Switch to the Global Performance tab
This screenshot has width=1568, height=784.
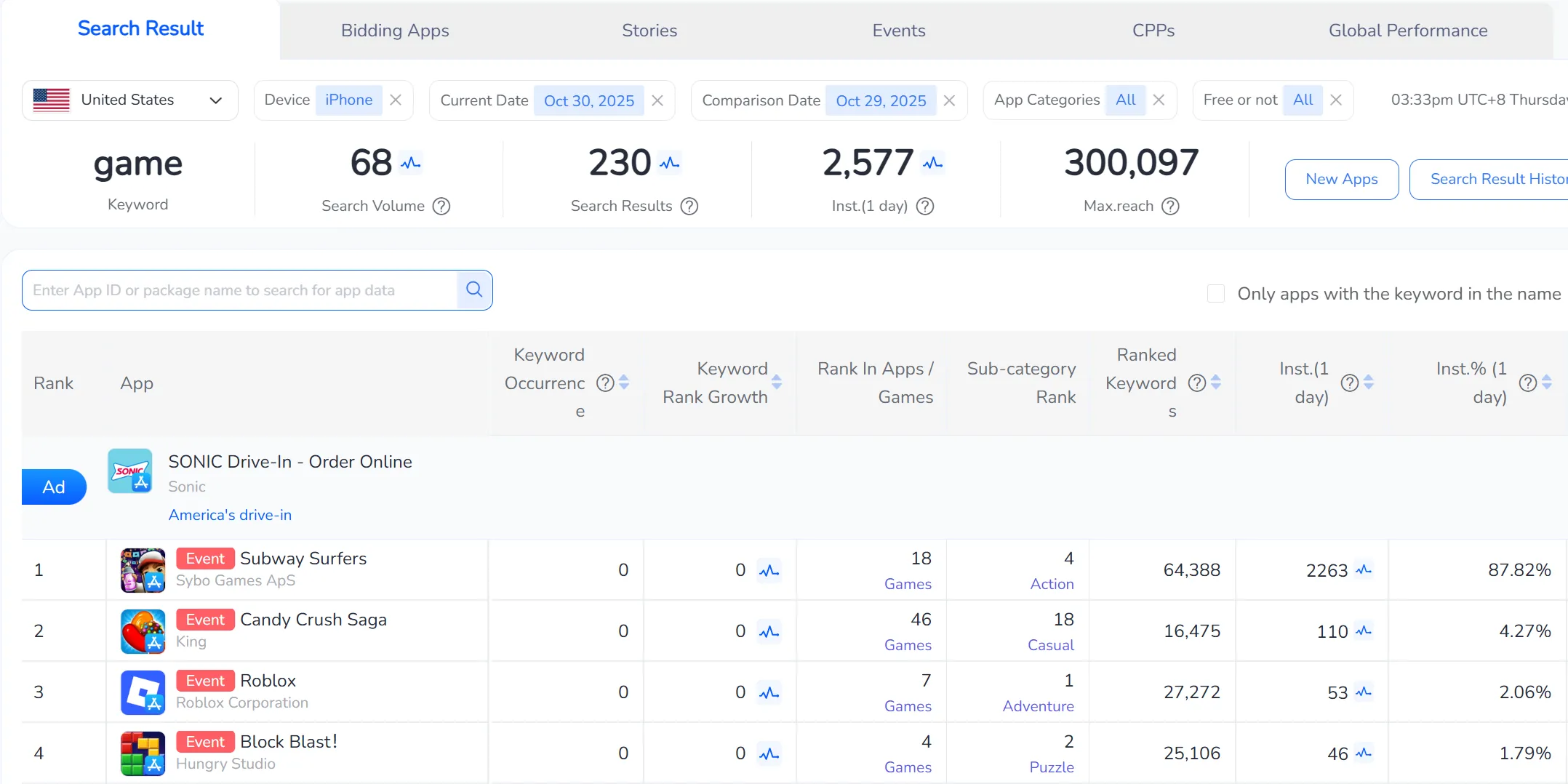pyautogui.click(x=1407, y=31)
